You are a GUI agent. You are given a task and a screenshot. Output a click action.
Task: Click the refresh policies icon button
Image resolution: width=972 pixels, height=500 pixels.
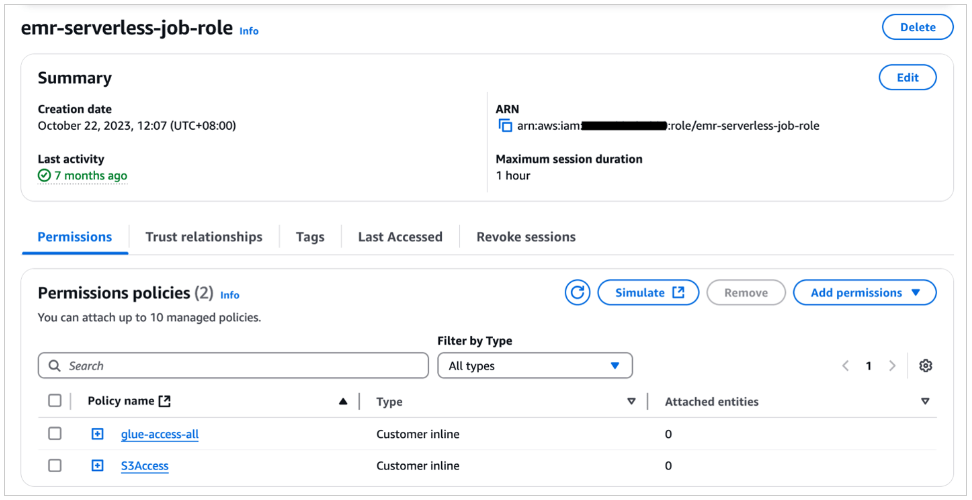click(x=577, y=293)
